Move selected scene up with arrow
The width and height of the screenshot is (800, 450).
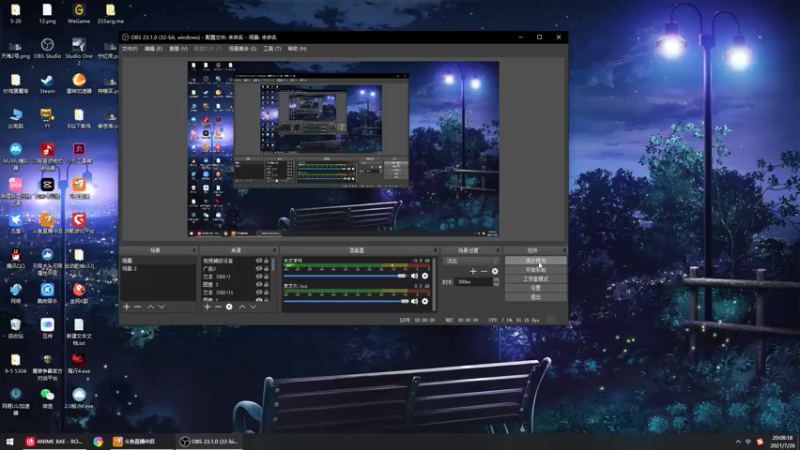pos(151,307)
